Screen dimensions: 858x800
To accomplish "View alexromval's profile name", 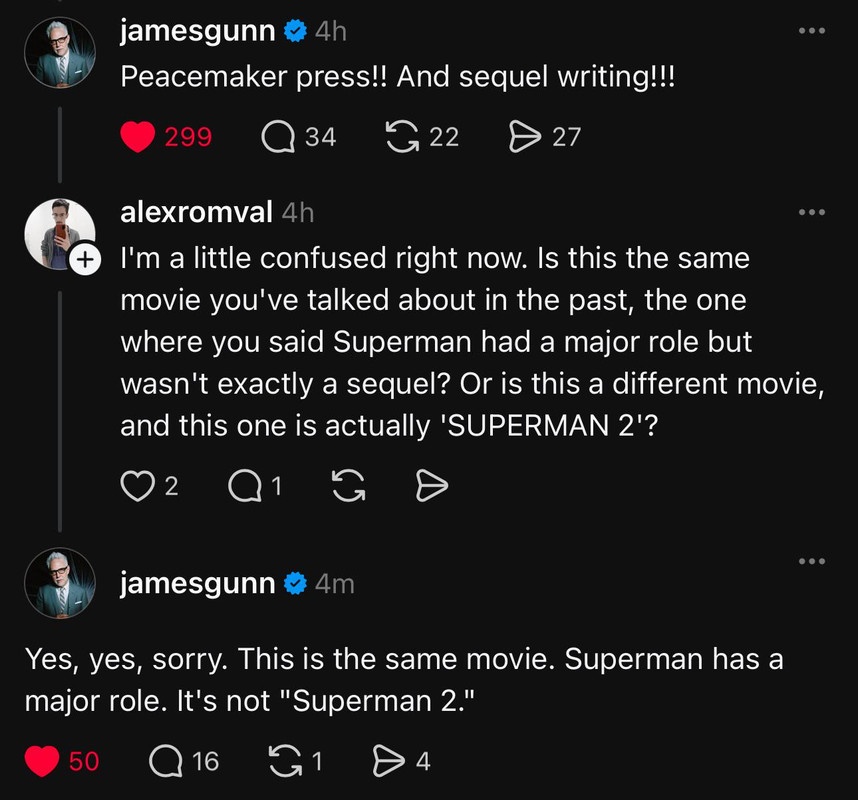I will [x=196, y=211].
